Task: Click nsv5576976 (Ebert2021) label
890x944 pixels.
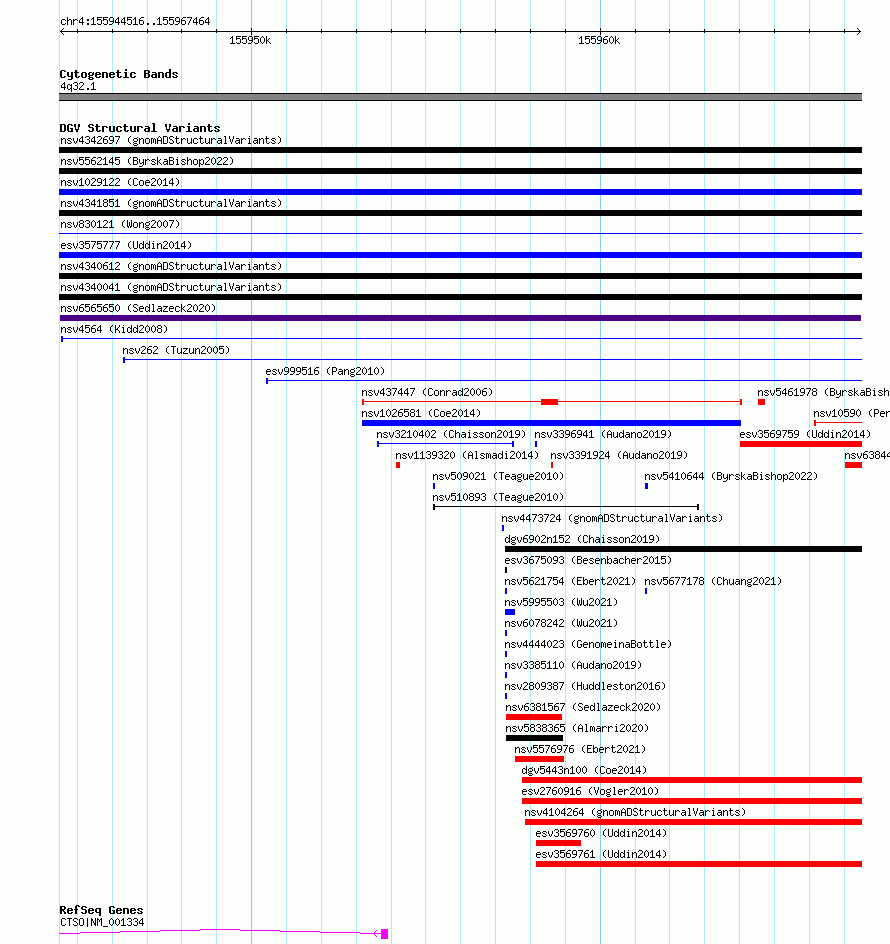Action: click(x=580, y=750)
